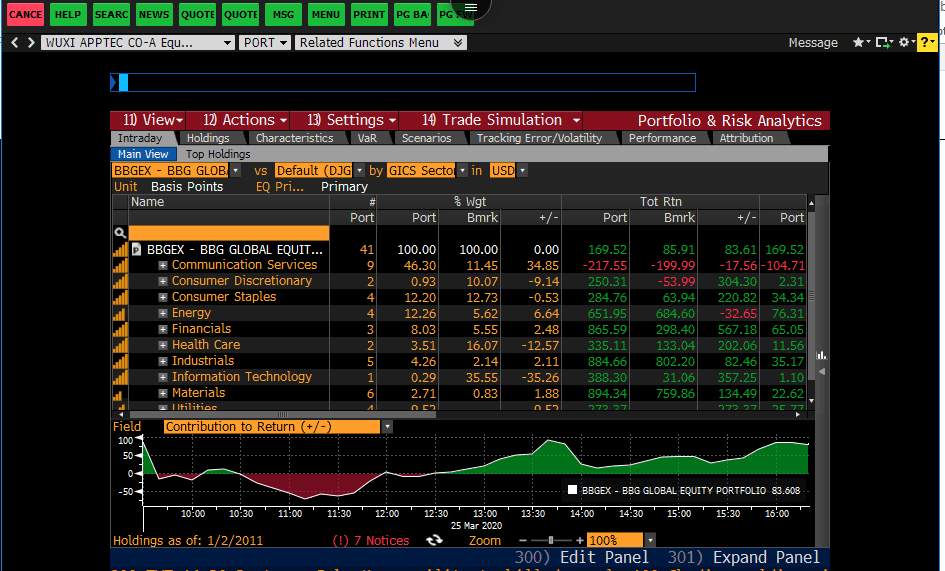Click the green PRINT button
Viewport: 945px width, 571px height.
tap(369, 14)
